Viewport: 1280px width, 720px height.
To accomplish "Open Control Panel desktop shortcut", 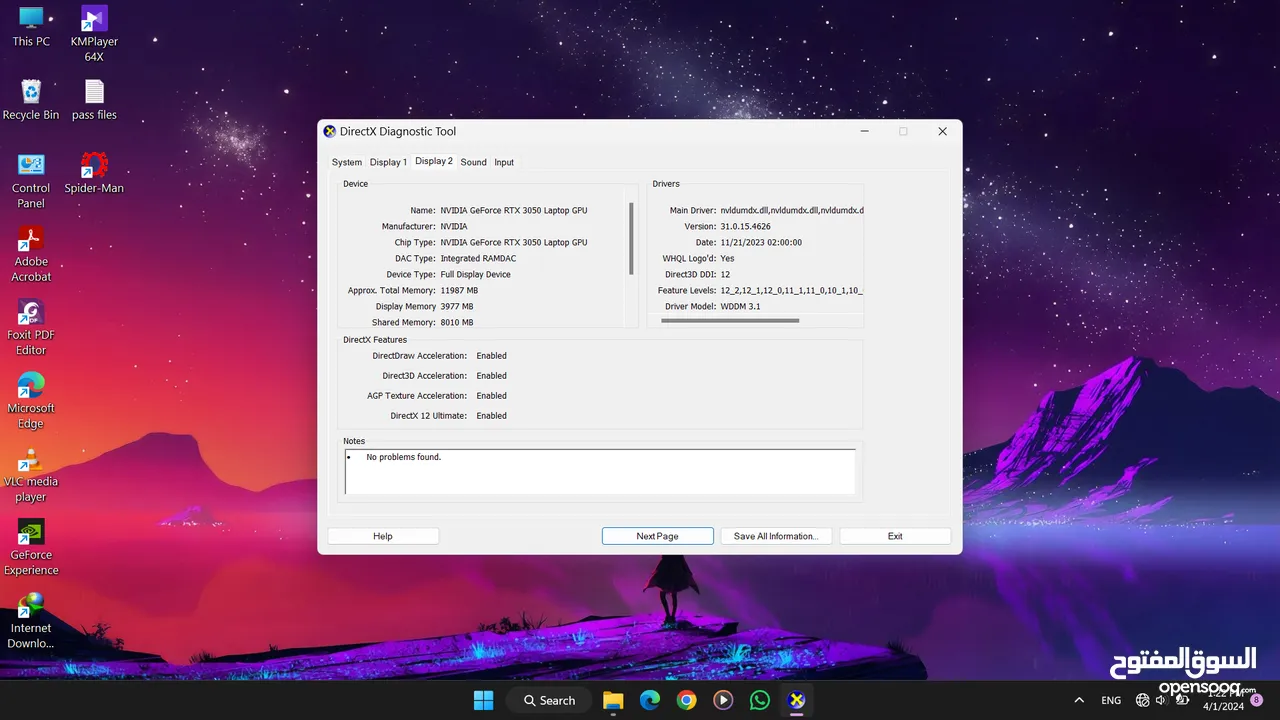I will (x=31, y=180).
